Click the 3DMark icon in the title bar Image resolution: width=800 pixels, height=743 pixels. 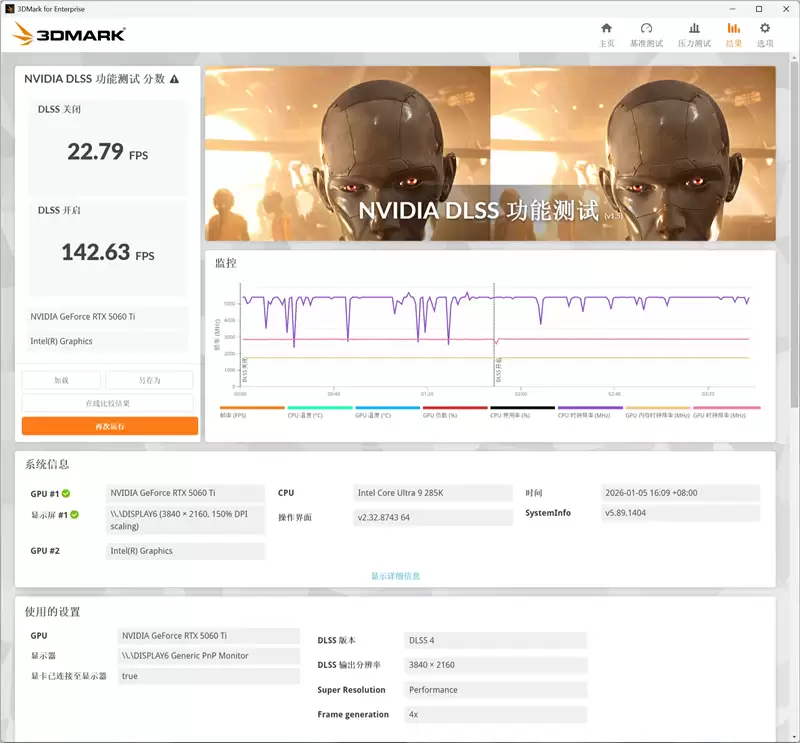tap(10, 8)
